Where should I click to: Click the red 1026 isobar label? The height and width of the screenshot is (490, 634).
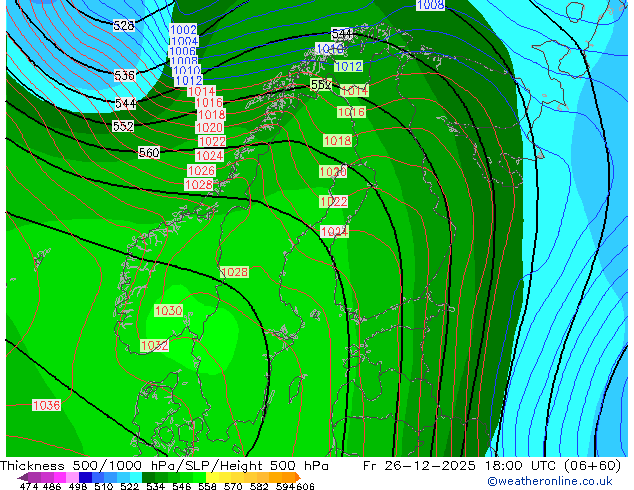pyautogui.click(x=201, y=171)
